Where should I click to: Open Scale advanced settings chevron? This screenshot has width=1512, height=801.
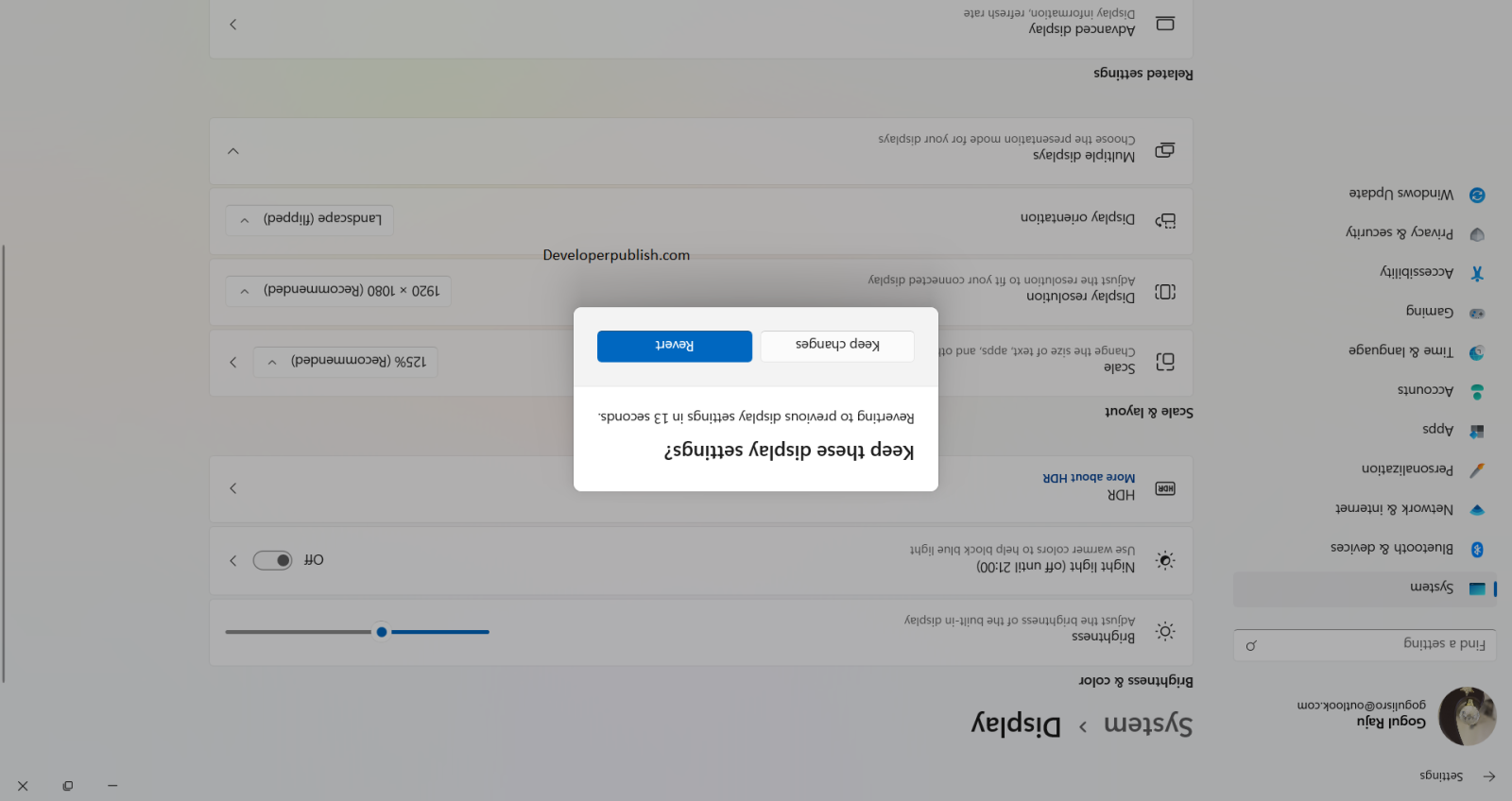point(233,363)
